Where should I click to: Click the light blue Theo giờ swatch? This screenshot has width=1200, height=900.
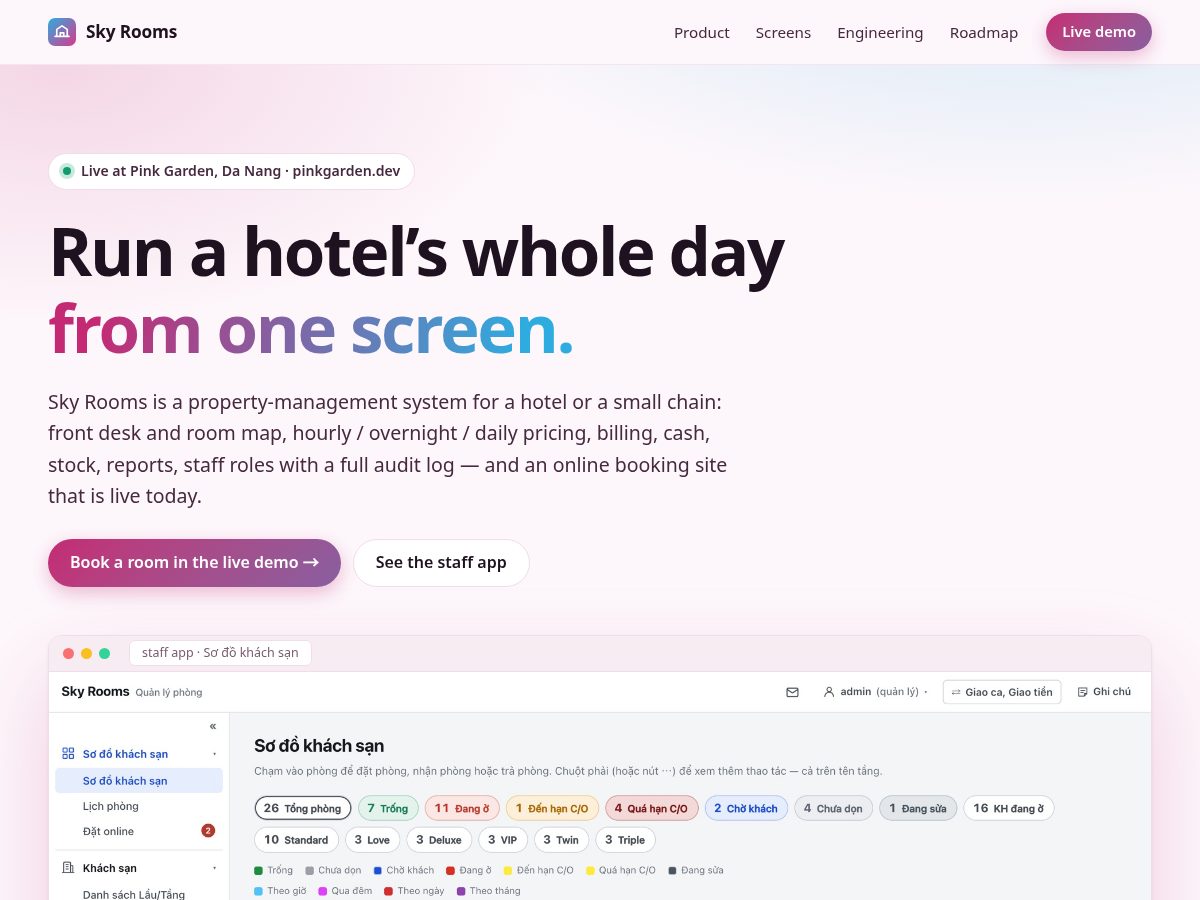pyautogui.click(x=259, y=891)
